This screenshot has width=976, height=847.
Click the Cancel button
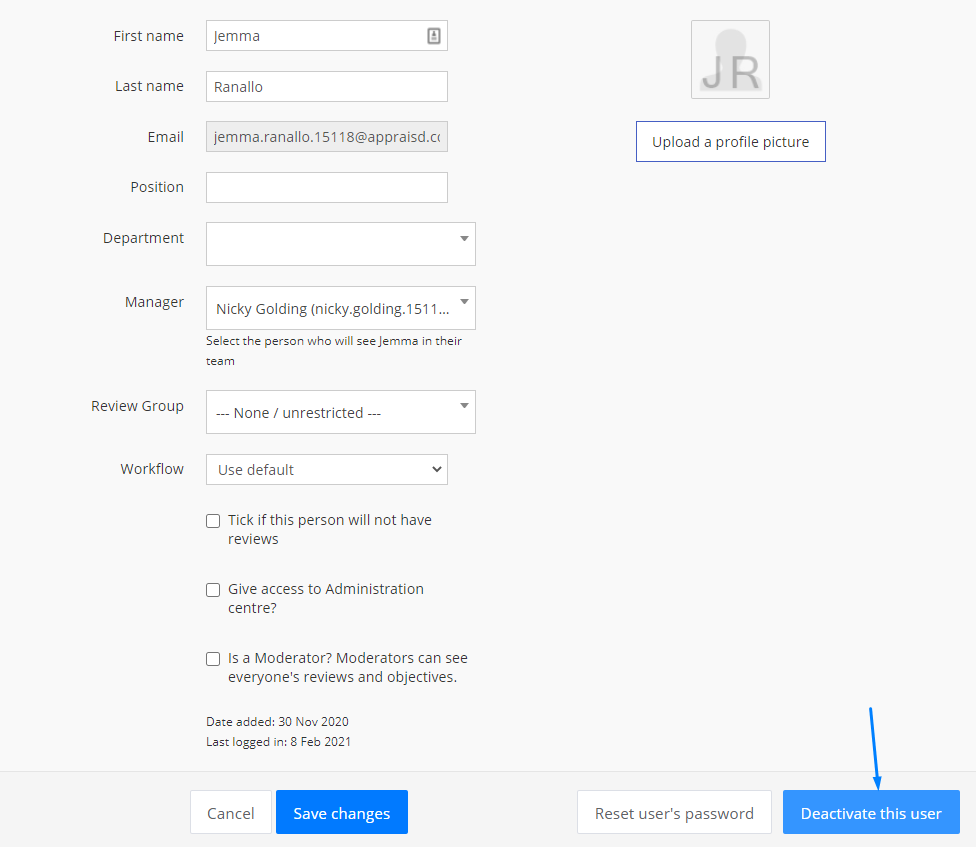coord(231,813)
